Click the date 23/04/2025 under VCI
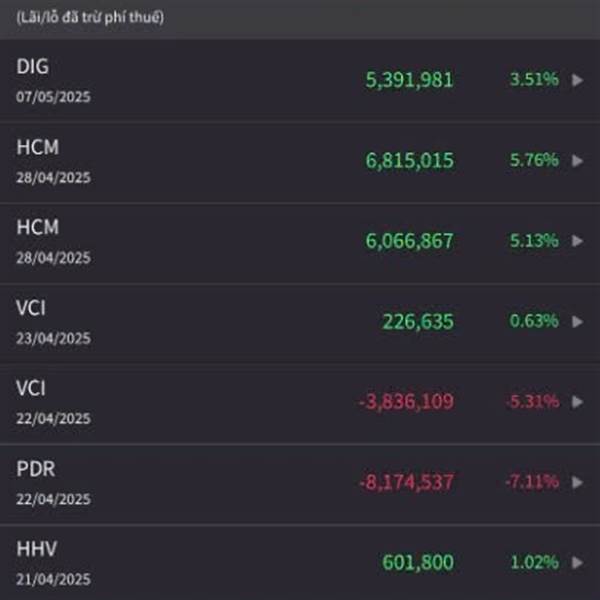Screen dimensions: 600x600 click(53, 338)
